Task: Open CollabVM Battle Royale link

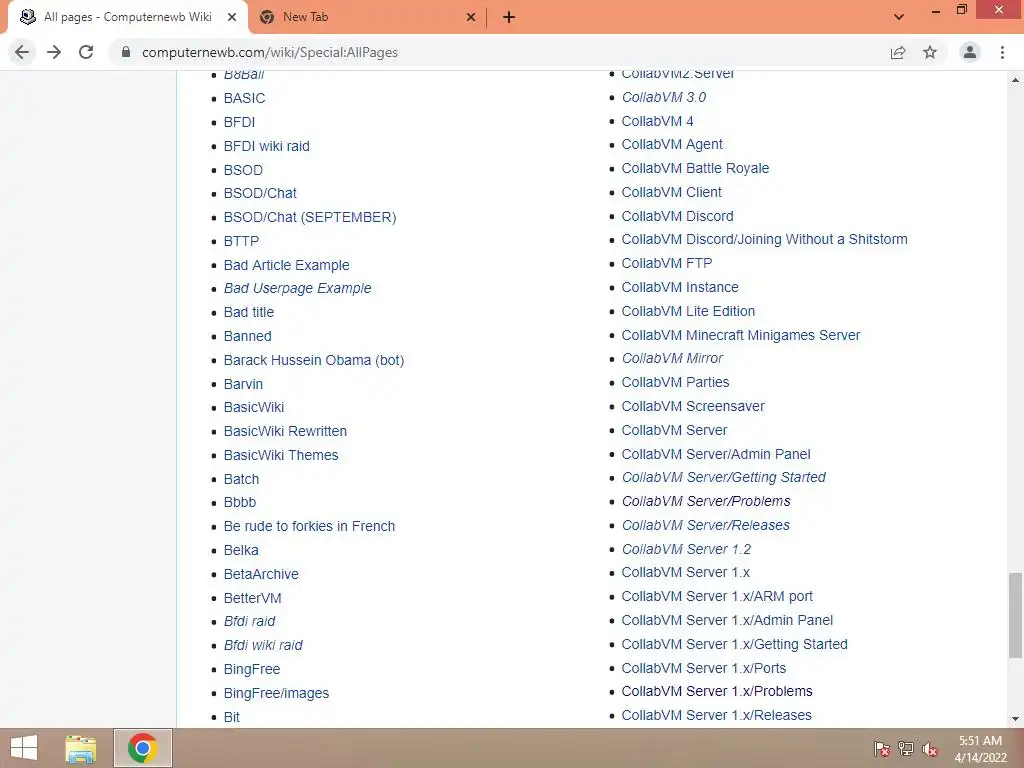Action: coord(696,168)
